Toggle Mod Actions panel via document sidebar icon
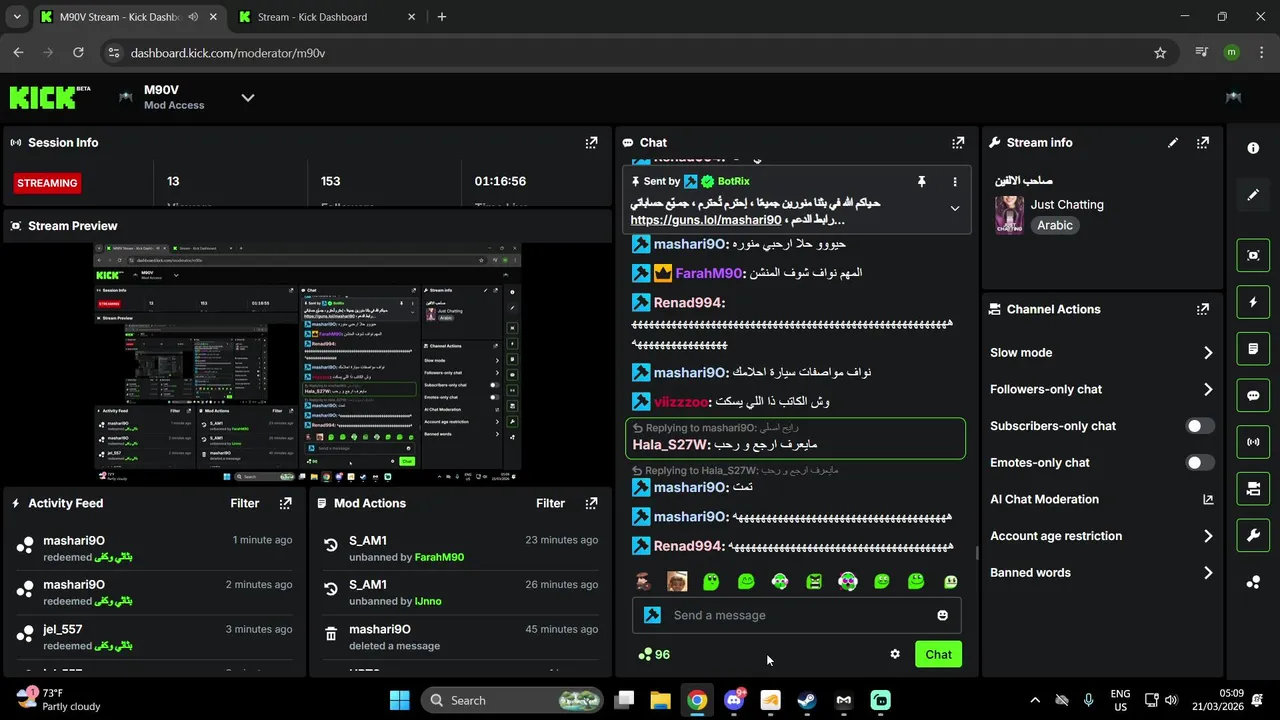 (x=1253, y=349)
